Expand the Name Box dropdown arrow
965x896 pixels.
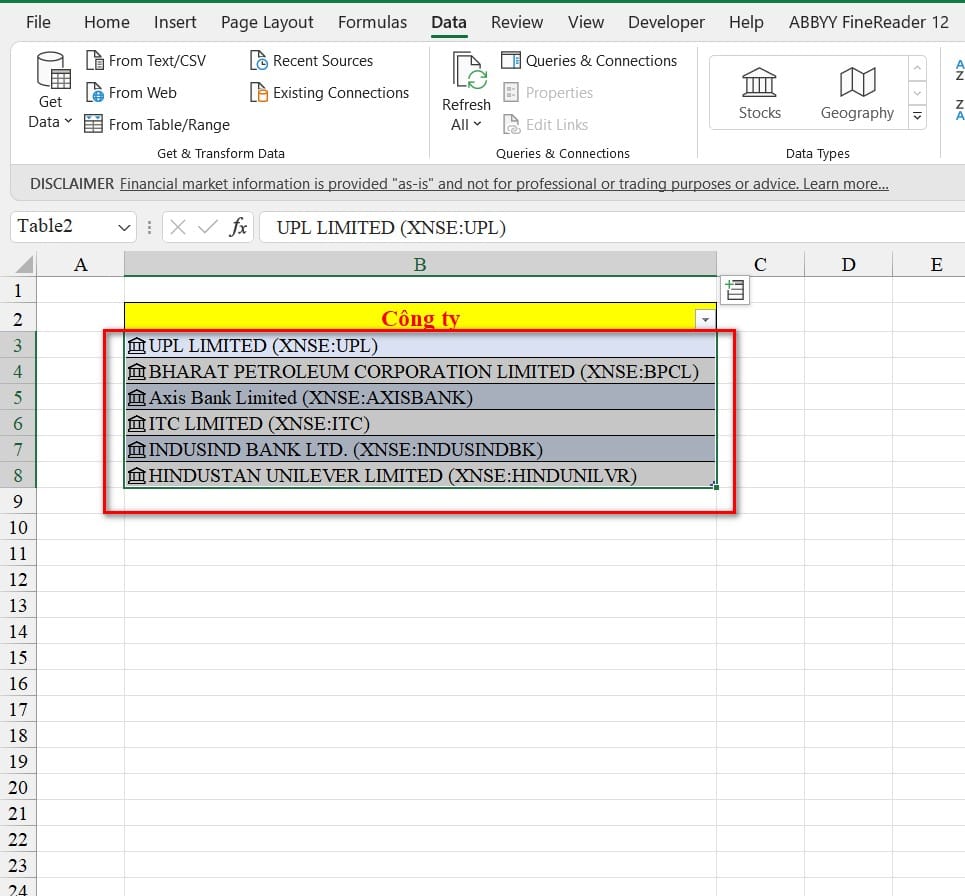[x=124, y=228]
